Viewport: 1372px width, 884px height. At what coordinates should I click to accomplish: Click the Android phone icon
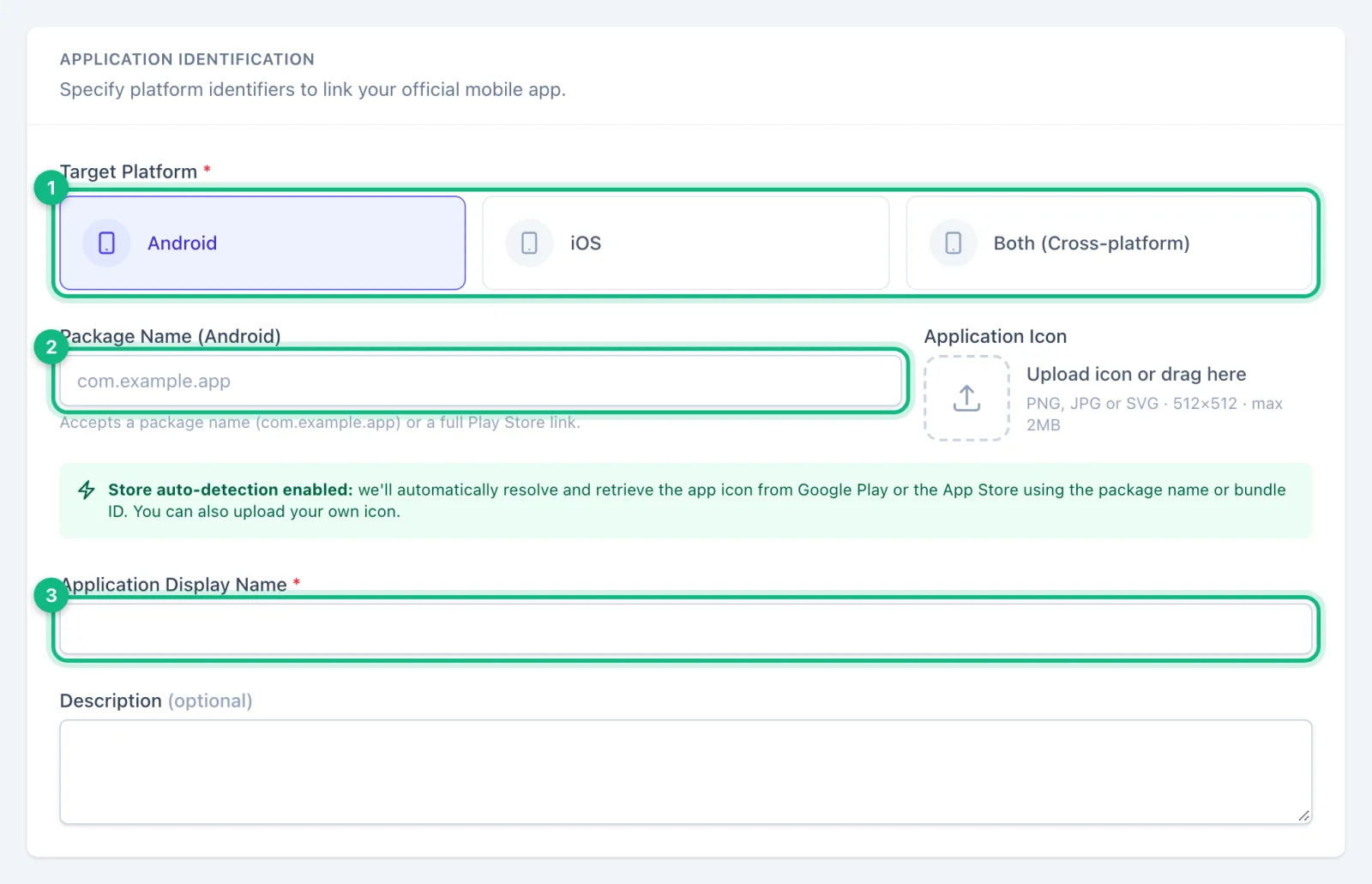[x=106, y=244]
